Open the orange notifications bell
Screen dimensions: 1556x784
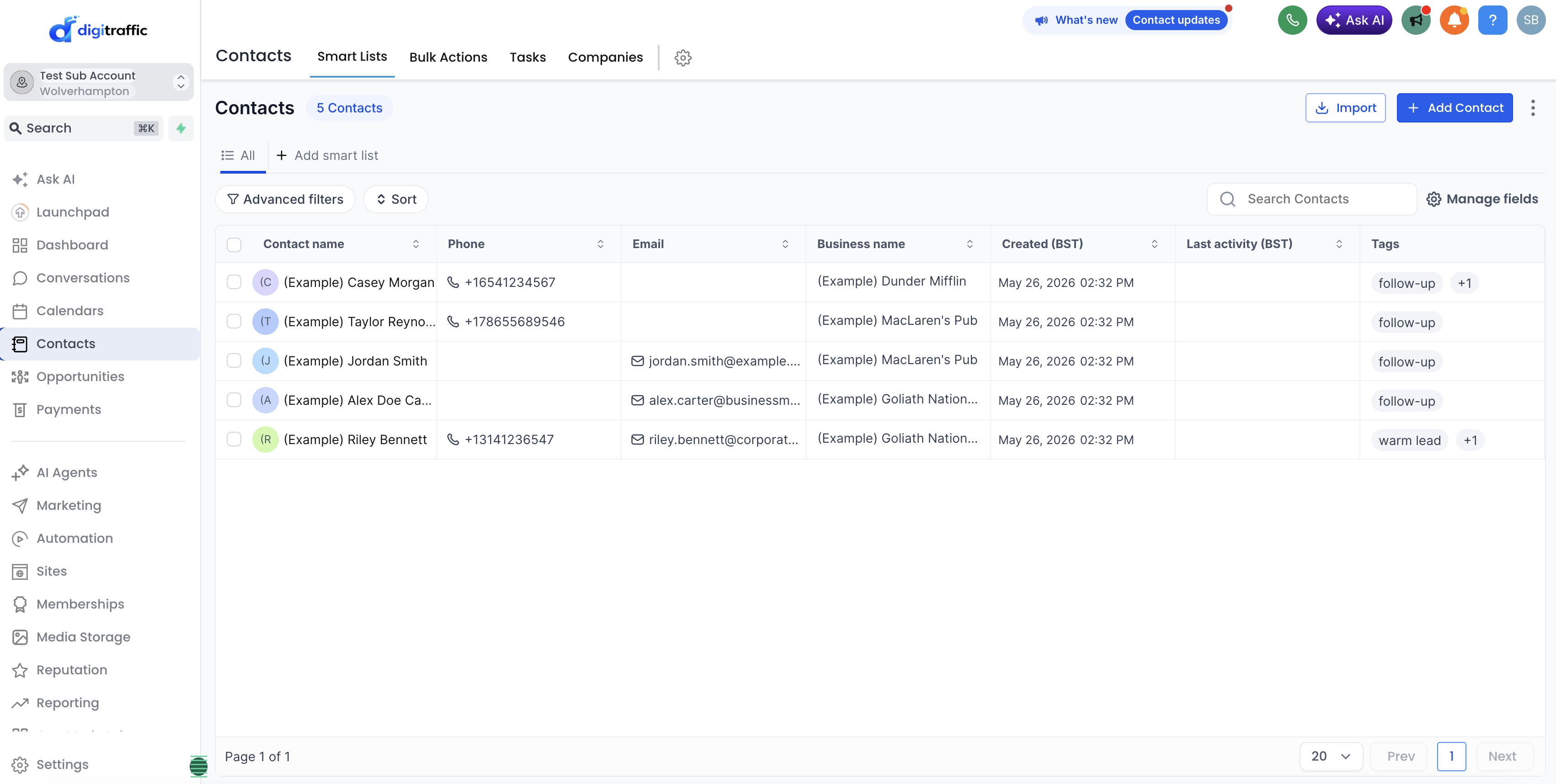tap(1454, 20)
